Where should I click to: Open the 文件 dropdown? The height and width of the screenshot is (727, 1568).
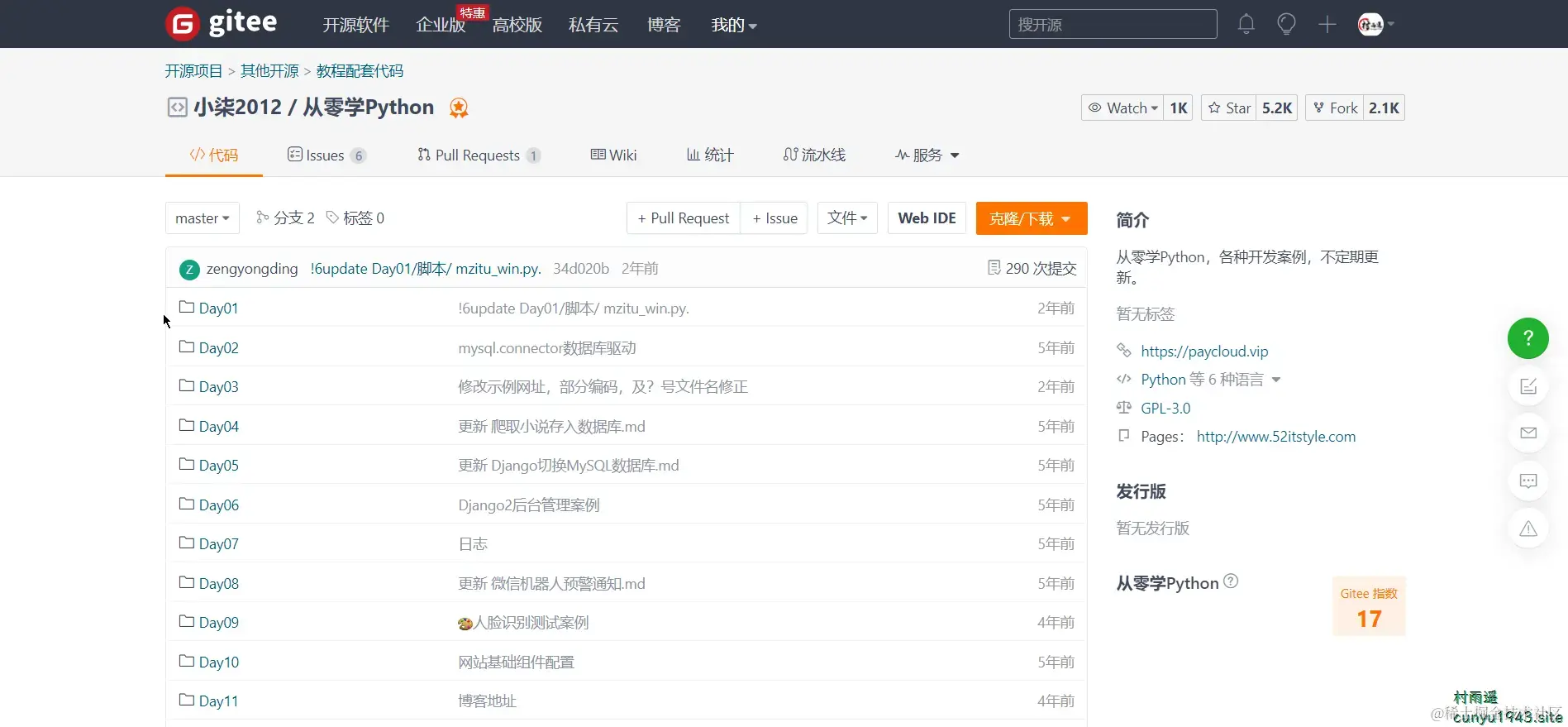(x=847, y=218)
